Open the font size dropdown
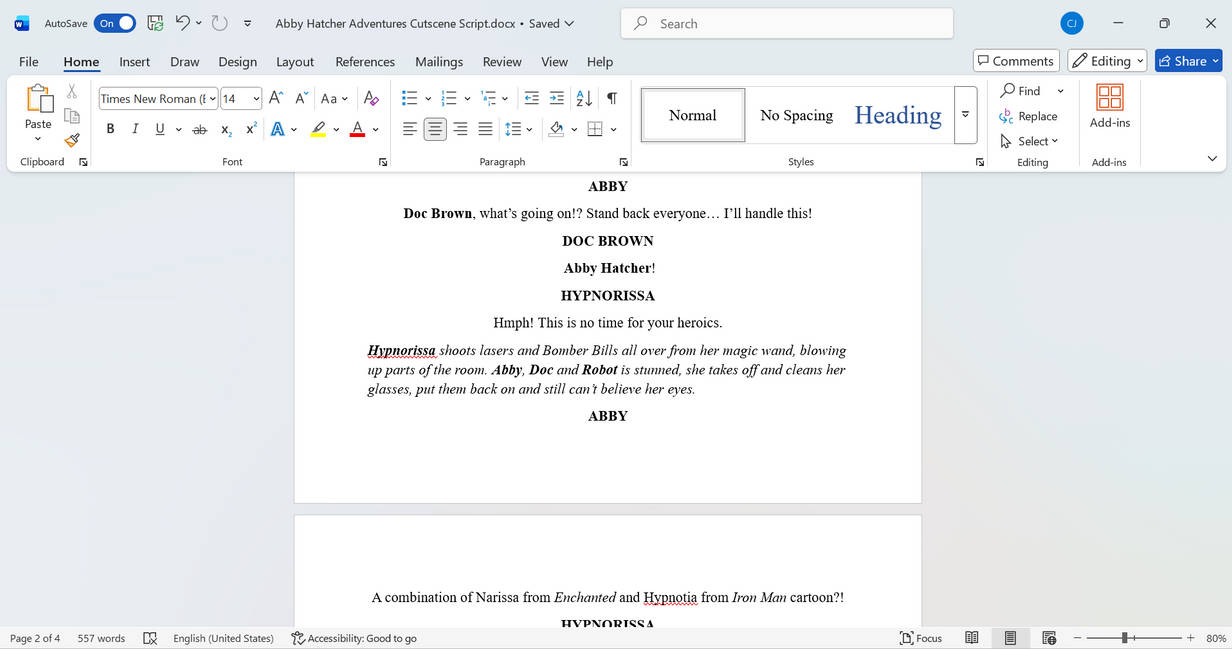The image size is (1232, 649). [x=256, y=99]
